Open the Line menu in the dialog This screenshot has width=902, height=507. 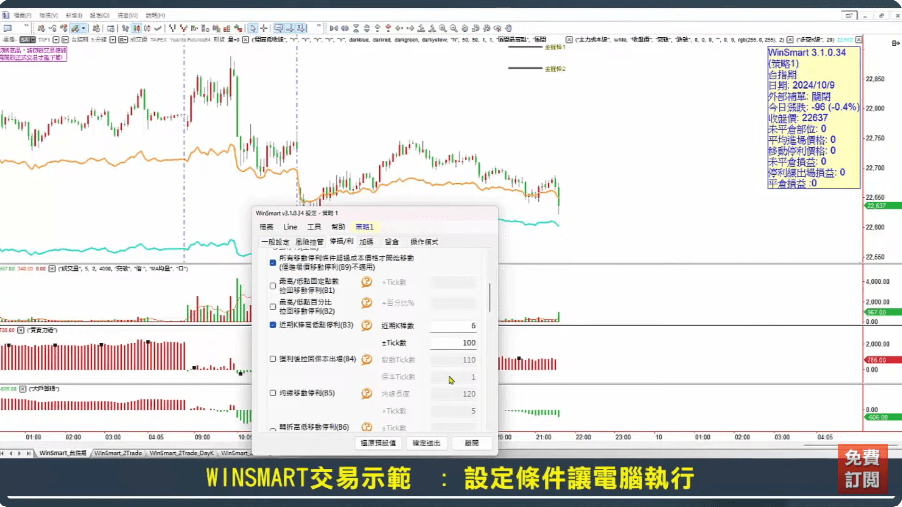(x=290, y=227)
